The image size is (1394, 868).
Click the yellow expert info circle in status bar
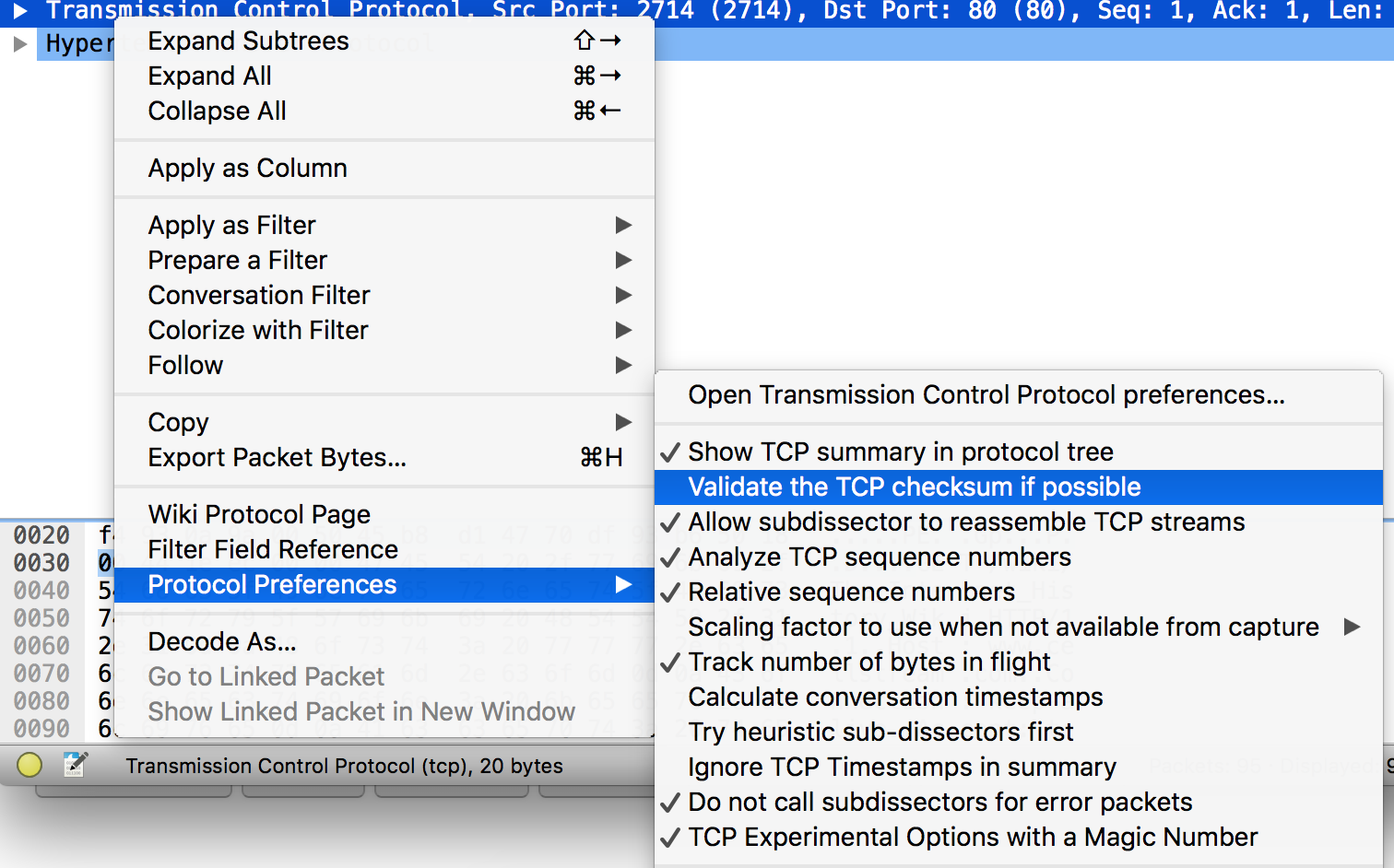coord(30,765)
